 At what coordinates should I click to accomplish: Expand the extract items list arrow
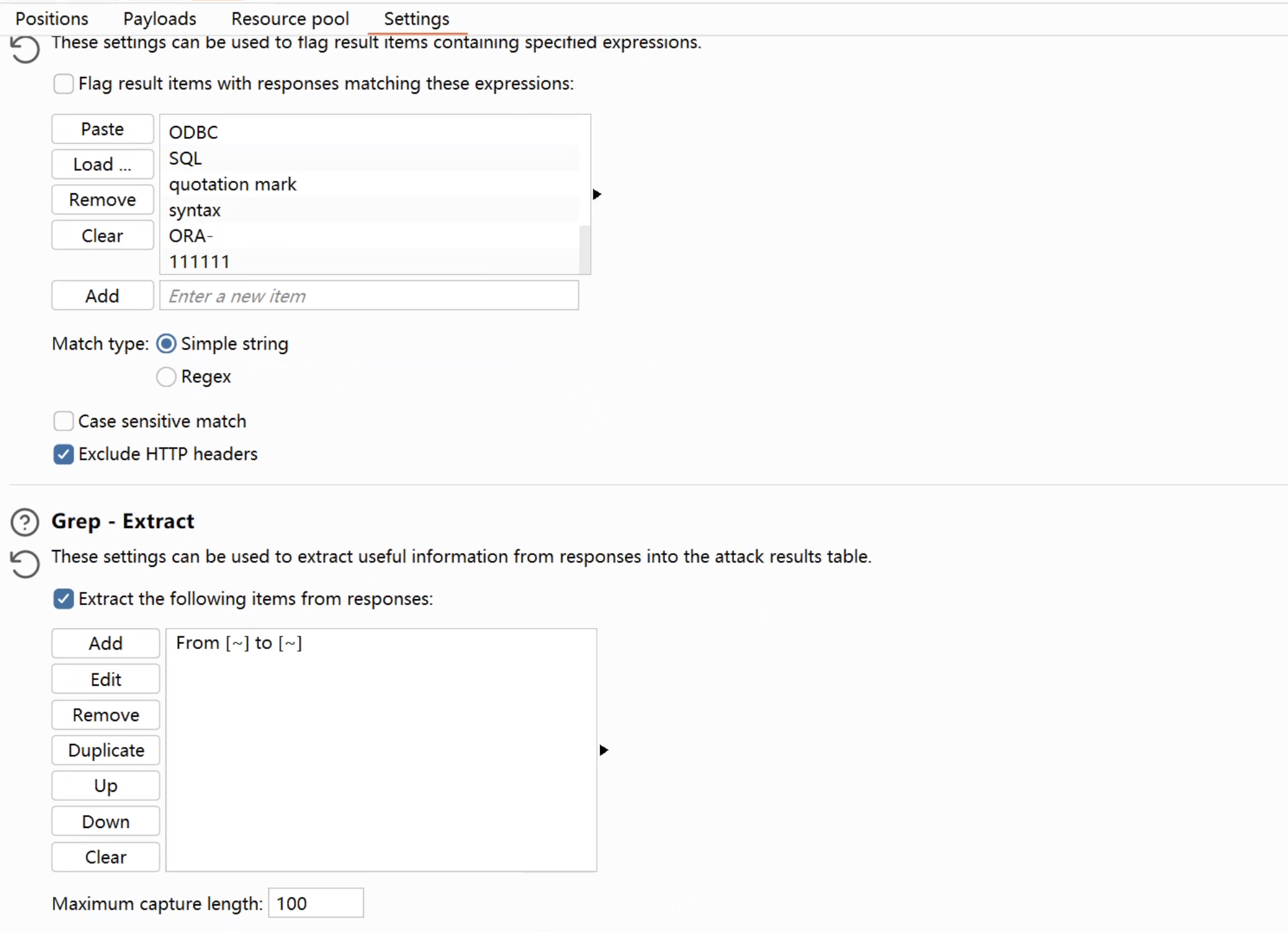603,750
